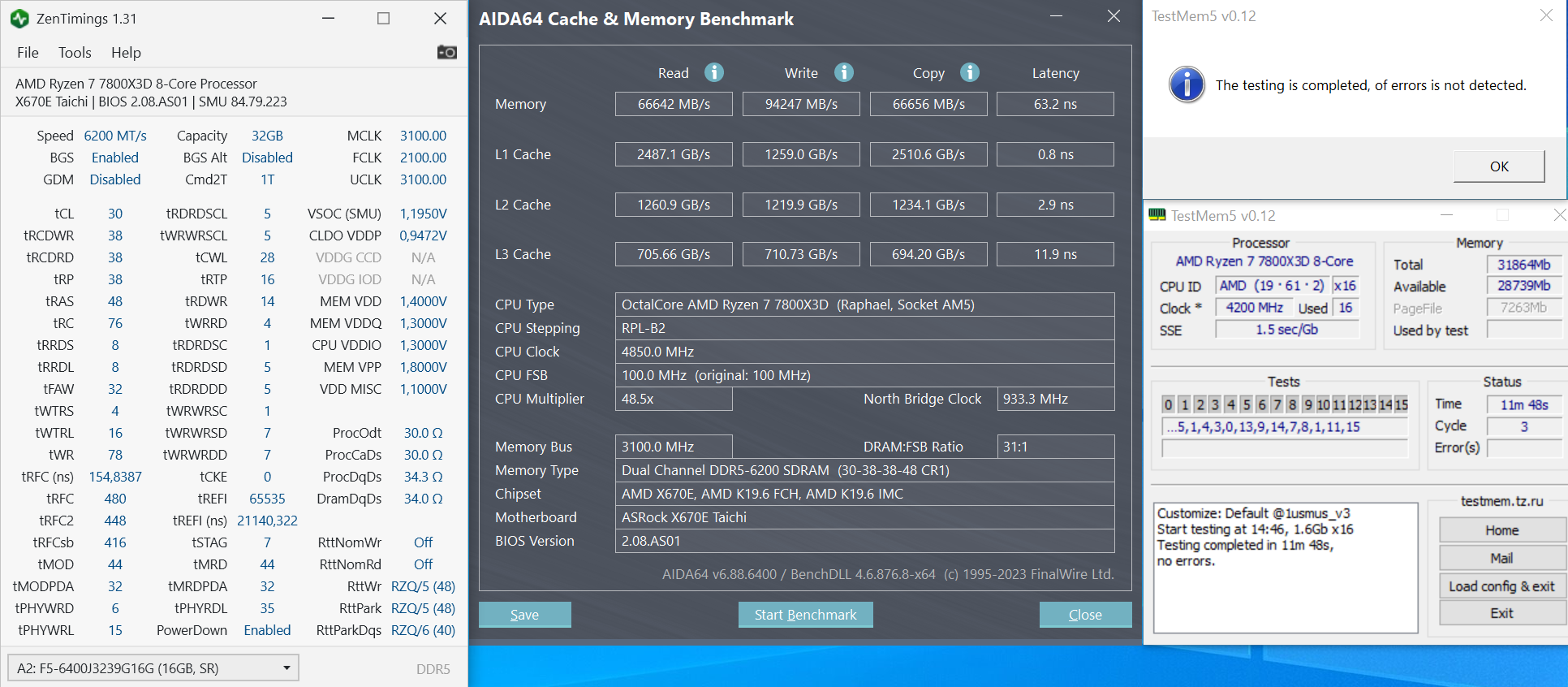Click the test sequence "...5,1,4,3,0,13,9,14,7,8,1,11,15"
Viewport: 1568px width, 687px height.
tap(1285, 427)
